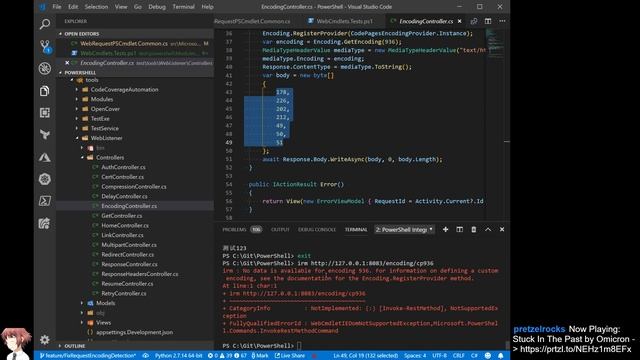The height and width of the screenshot is (360, 640).
Task: Change language mode C# in status bar
Action: click(x=474, y=356)
